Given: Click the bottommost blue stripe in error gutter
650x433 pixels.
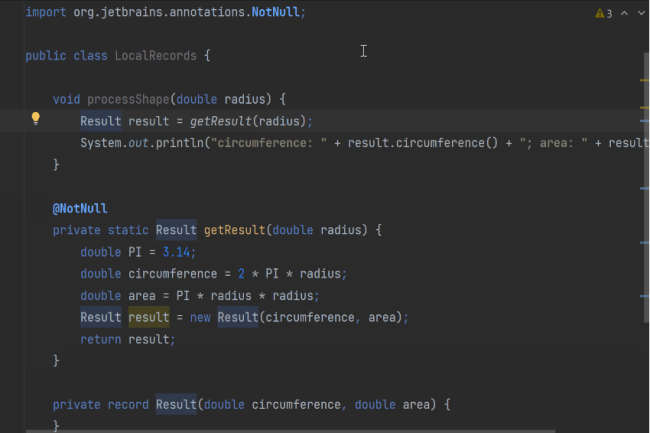Looking at the screenshot, I should (x=645, y=296).
